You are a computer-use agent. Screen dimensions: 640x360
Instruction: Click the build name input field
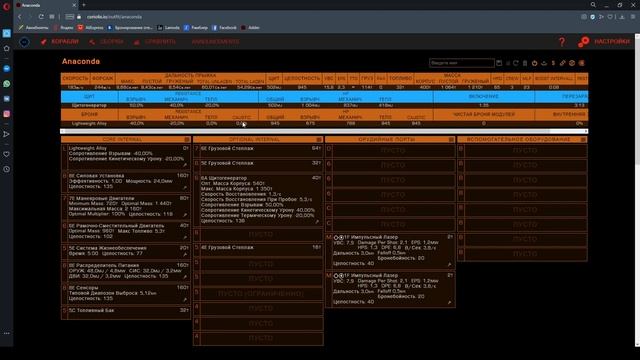click(462, 63)
